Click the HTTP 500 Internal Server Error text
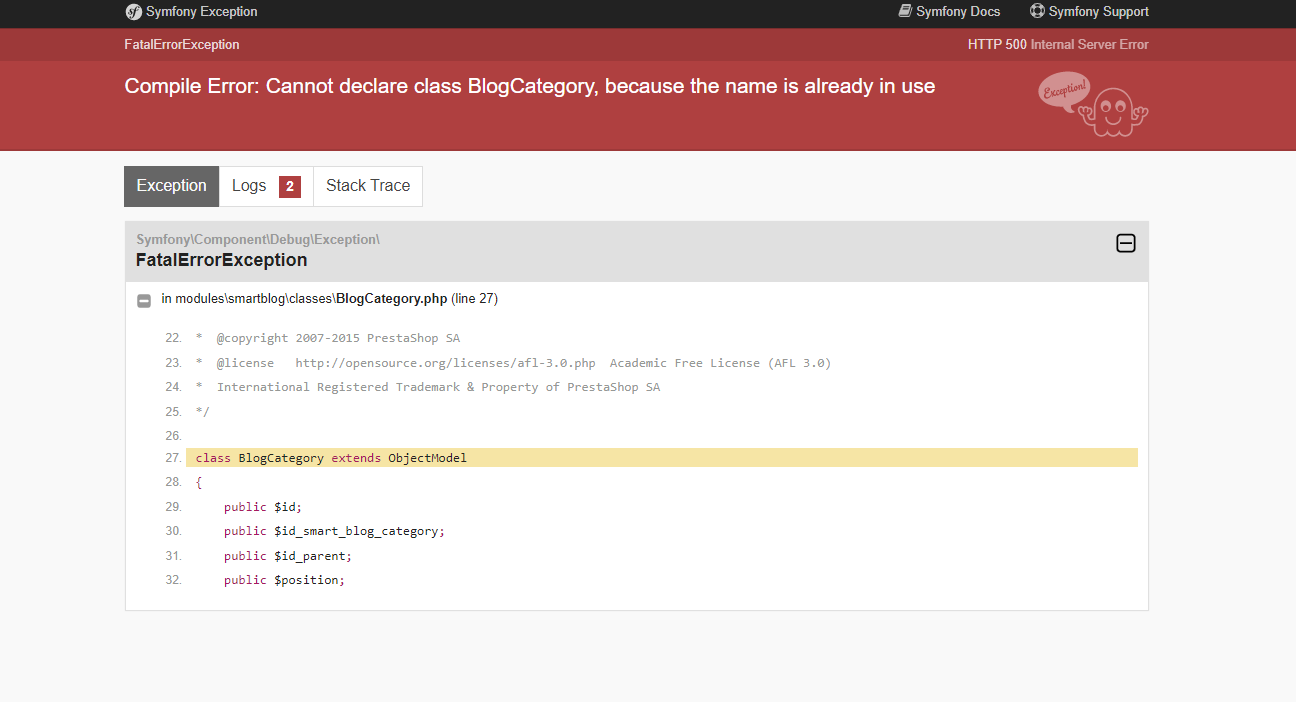 1058,45
